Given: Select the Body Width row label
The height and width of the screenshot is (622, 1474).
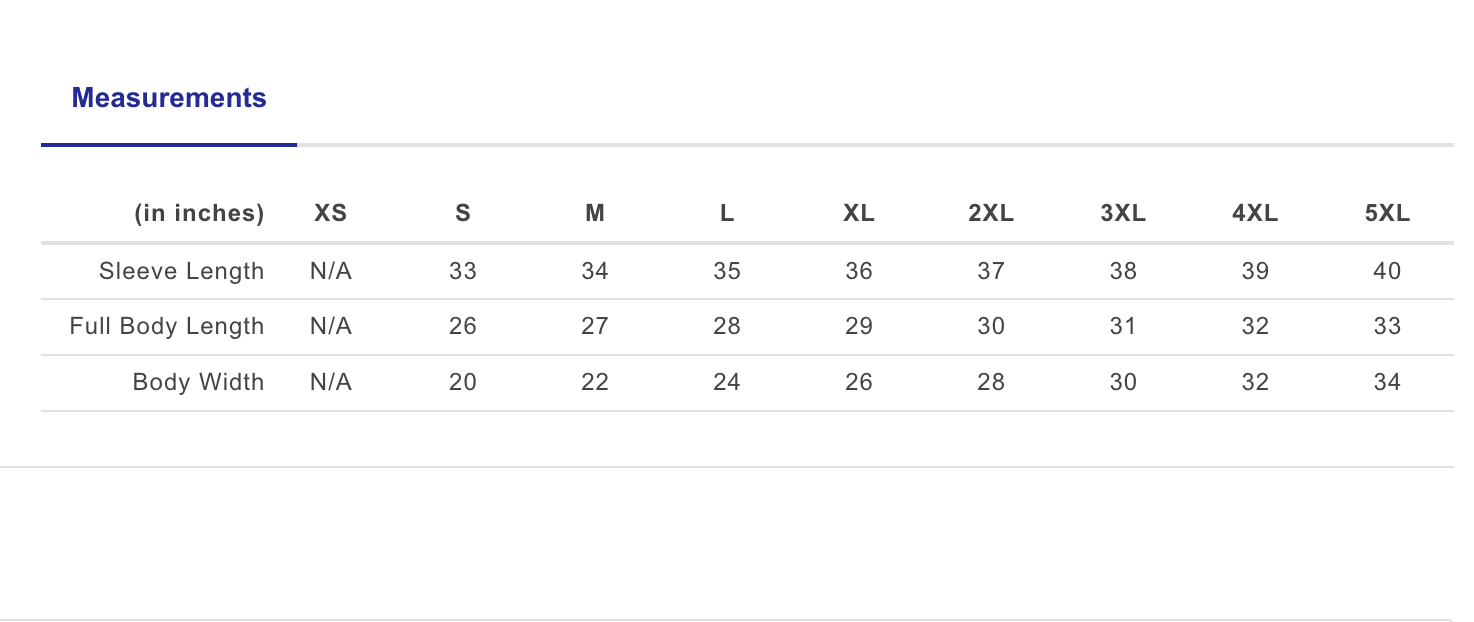Looking at the screenshot, I should (198, 382).
